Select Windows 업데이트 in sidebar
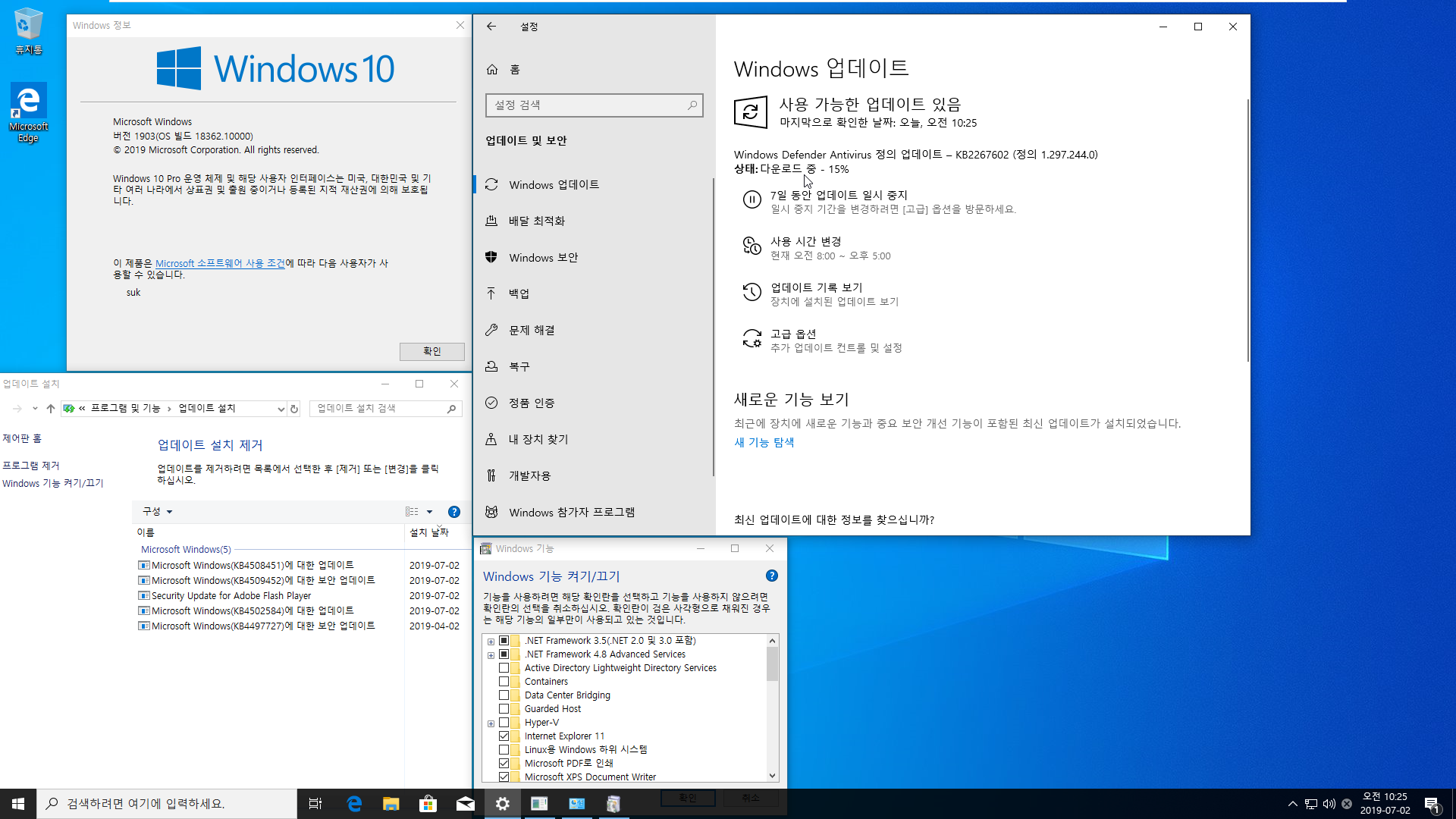 pyautogui.click(x=593, y=185)
